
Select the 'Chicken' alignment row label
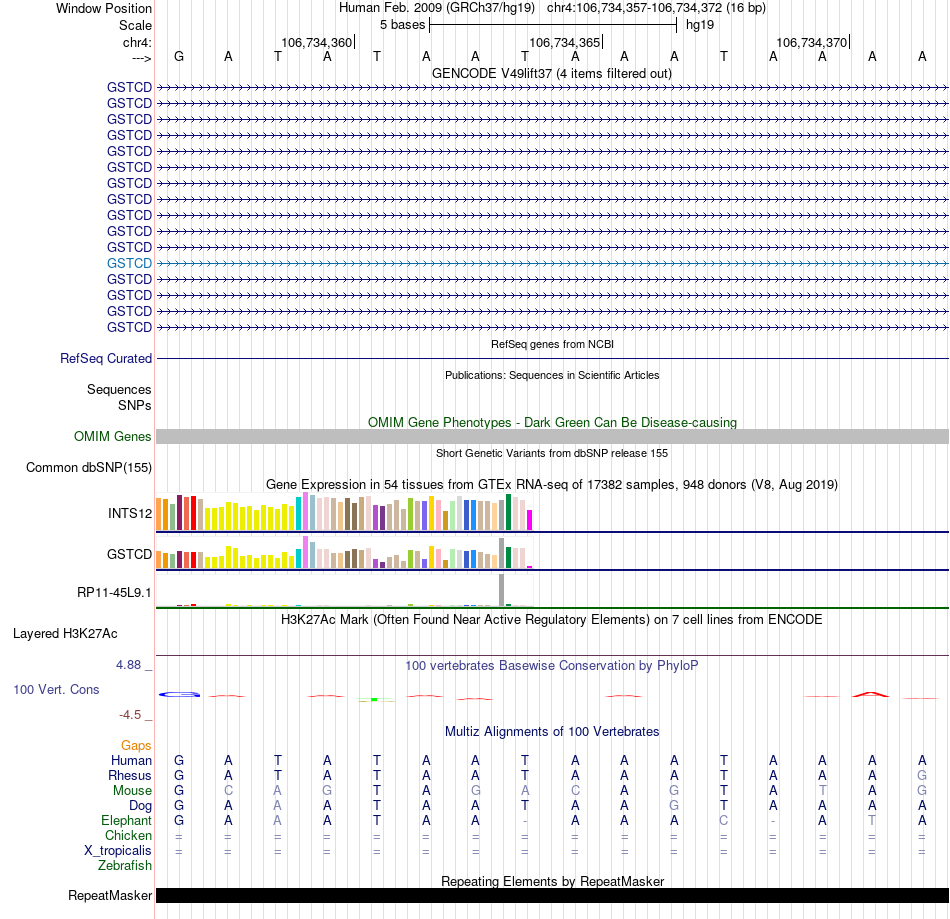click(128, 835)
